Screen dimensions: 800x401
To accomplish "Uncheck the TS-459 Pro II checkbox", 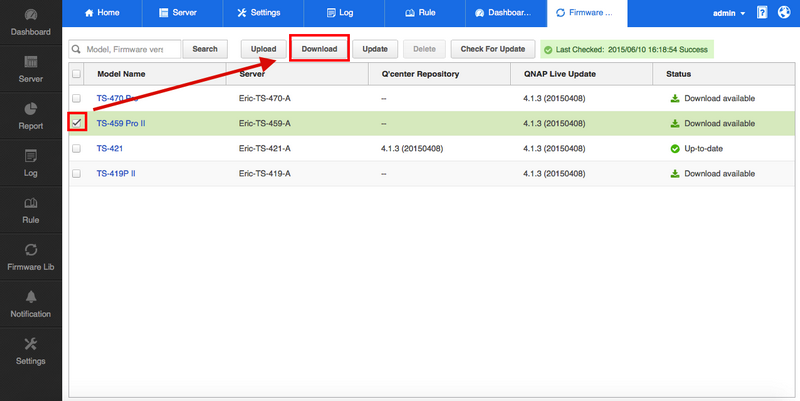I will (77, 123).
